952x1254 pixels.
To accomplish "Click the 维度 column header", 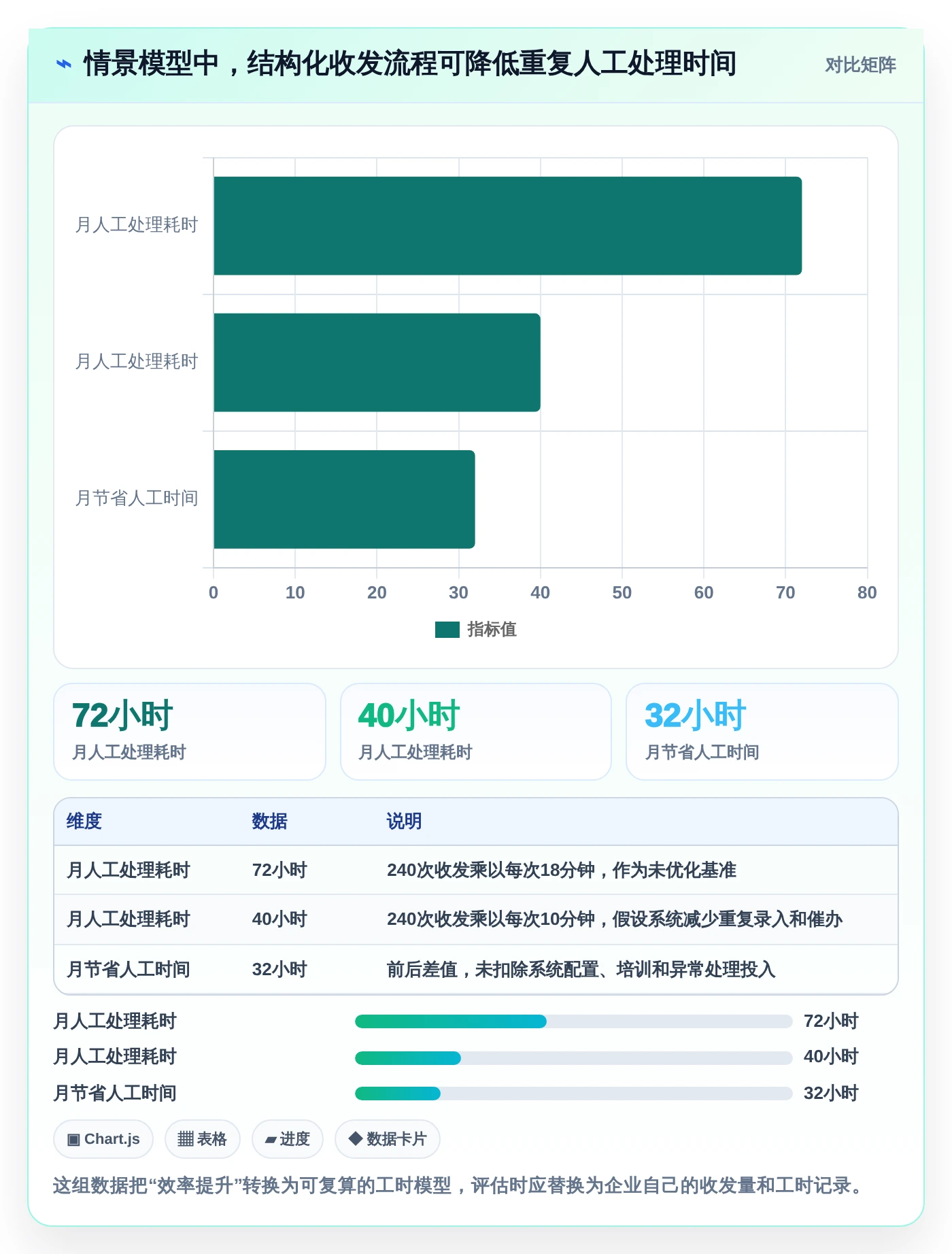I will (x=84, y=821).
